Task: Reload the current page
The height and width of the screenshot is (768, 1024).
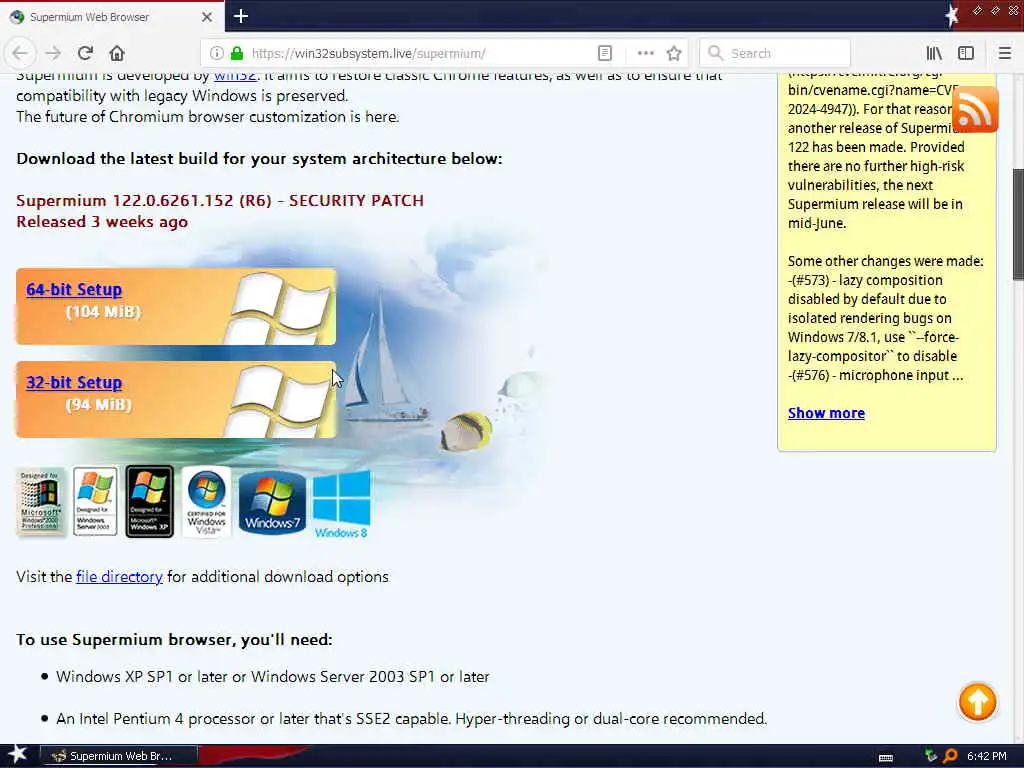Action: point(85,53)
